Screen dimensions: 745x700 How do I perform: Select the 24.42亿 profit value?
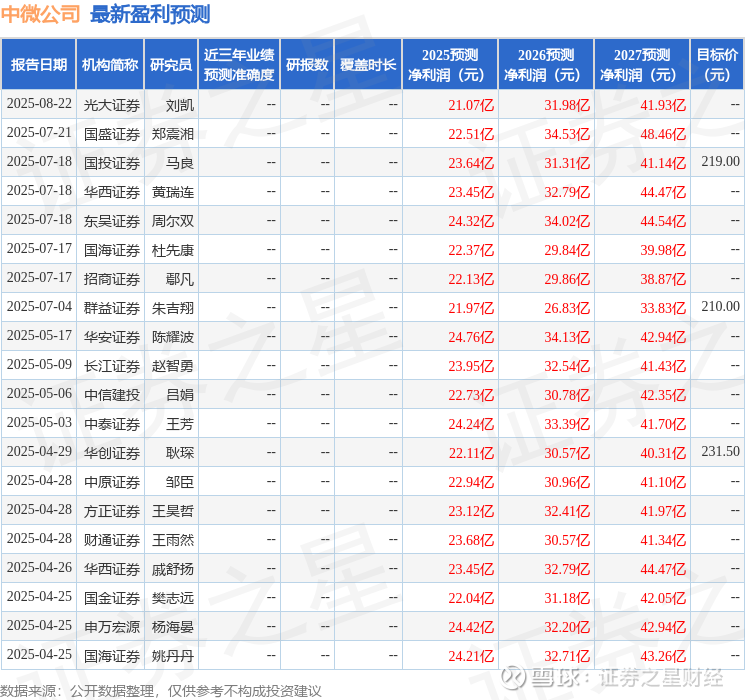pos(471,627)
